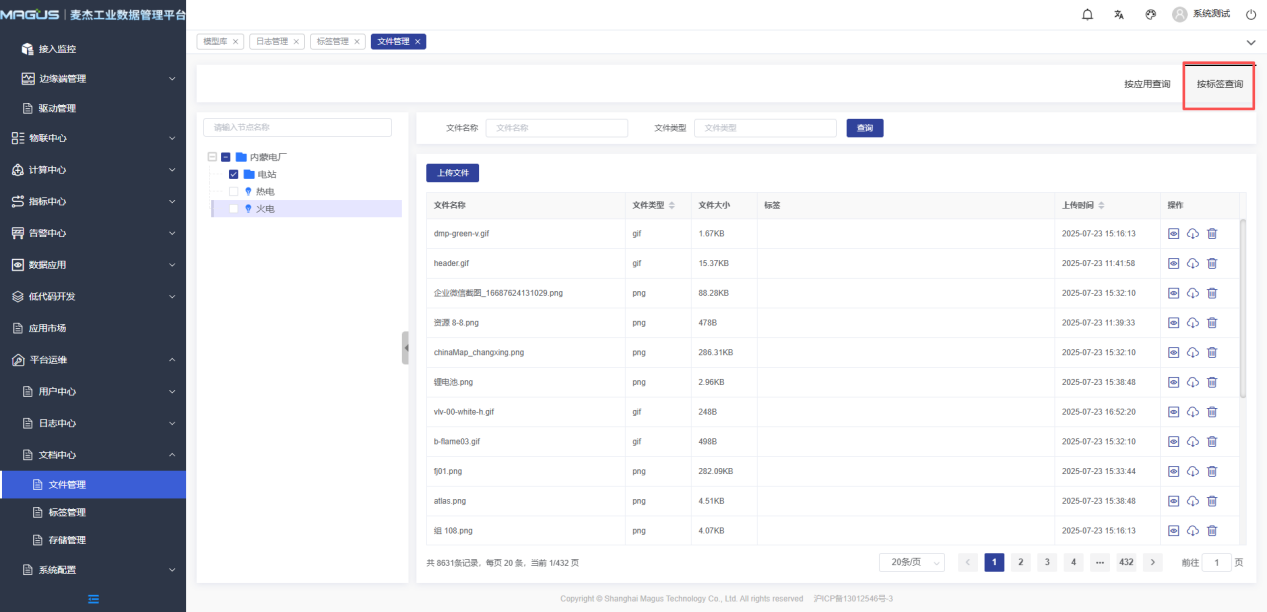Click the 查询 search button
The height and width of the screenshot is (612, 1267).
[865, 128]
